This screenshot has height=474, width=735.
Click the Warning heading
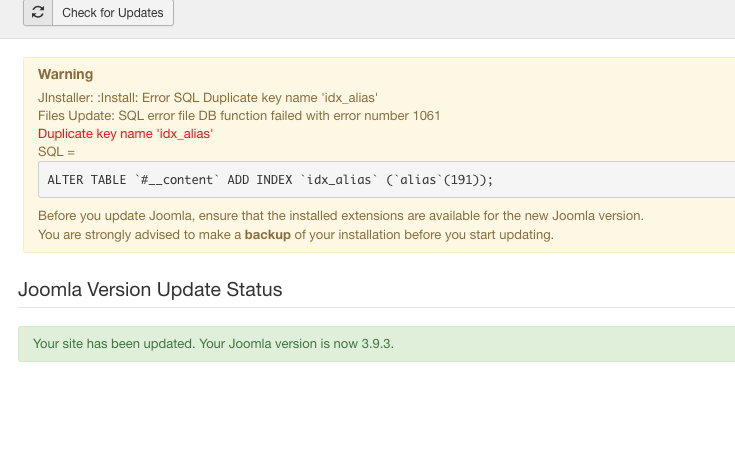(66, 74)
